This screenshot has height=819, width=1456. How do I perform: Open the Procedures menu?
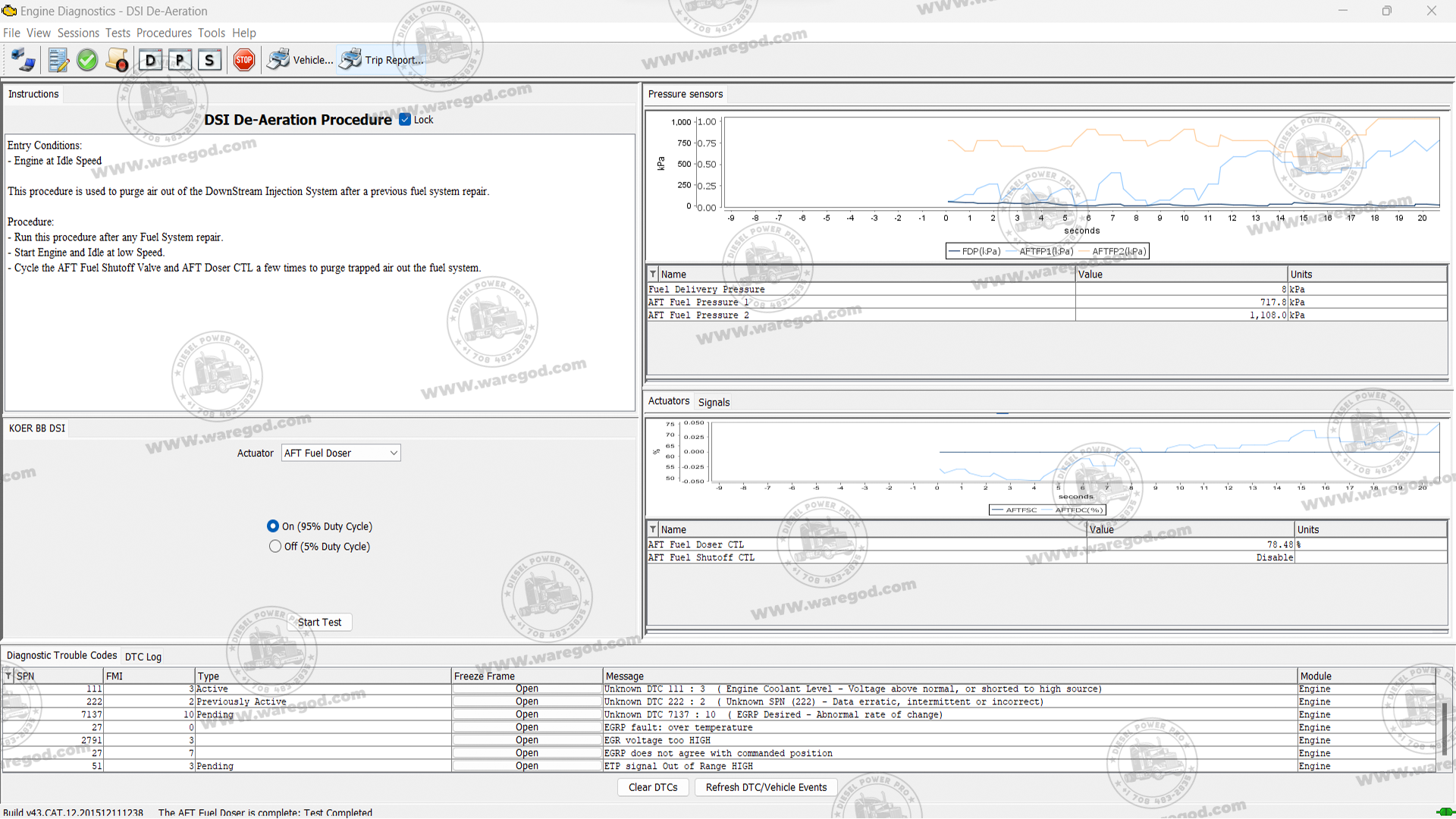point(164,33)
